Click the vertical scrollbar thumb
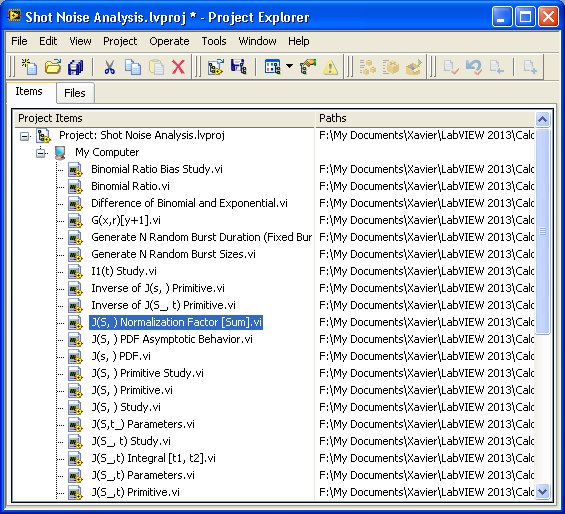Screen dimensions: 565x514 (x=542, y=231)
